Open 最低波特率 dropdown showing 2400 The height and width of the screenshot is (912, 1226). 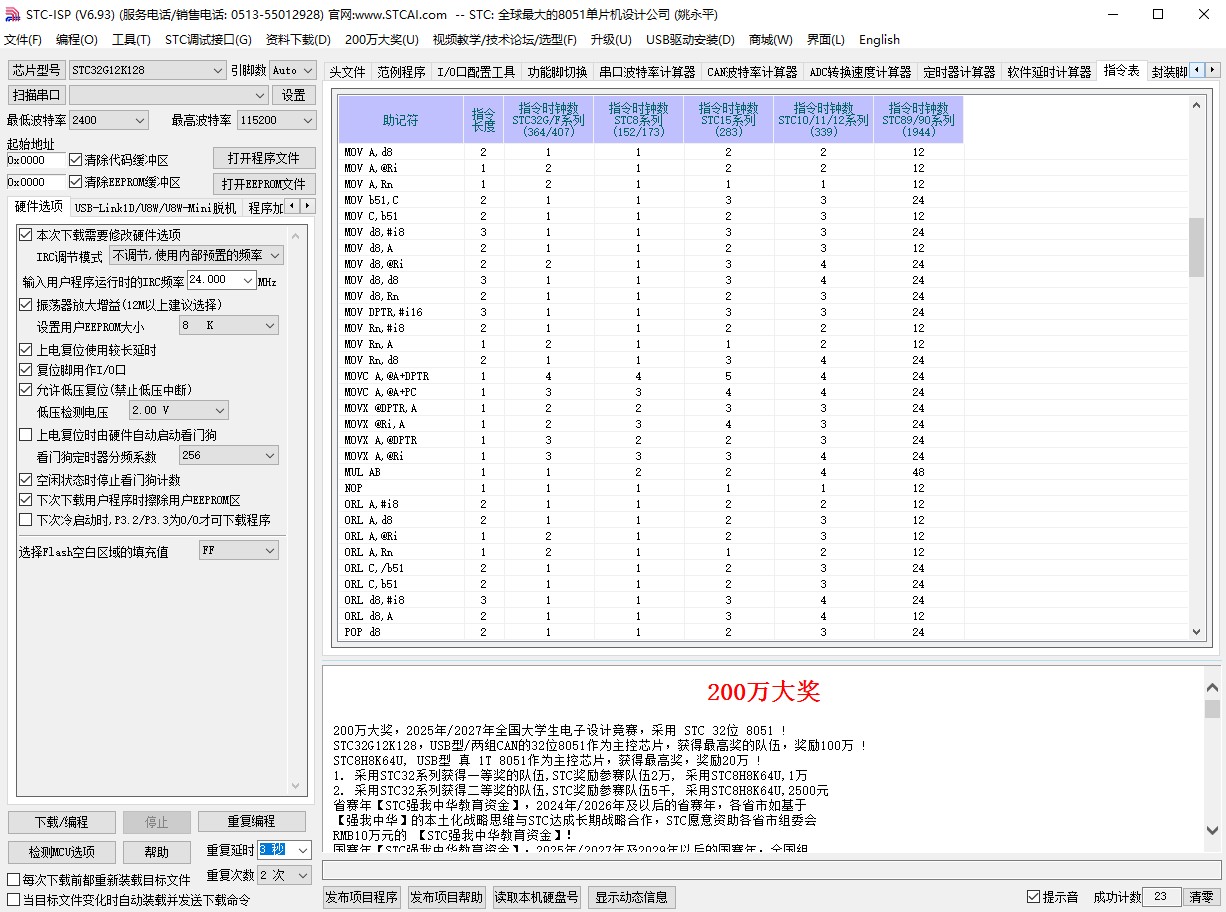tap(109, 120)
